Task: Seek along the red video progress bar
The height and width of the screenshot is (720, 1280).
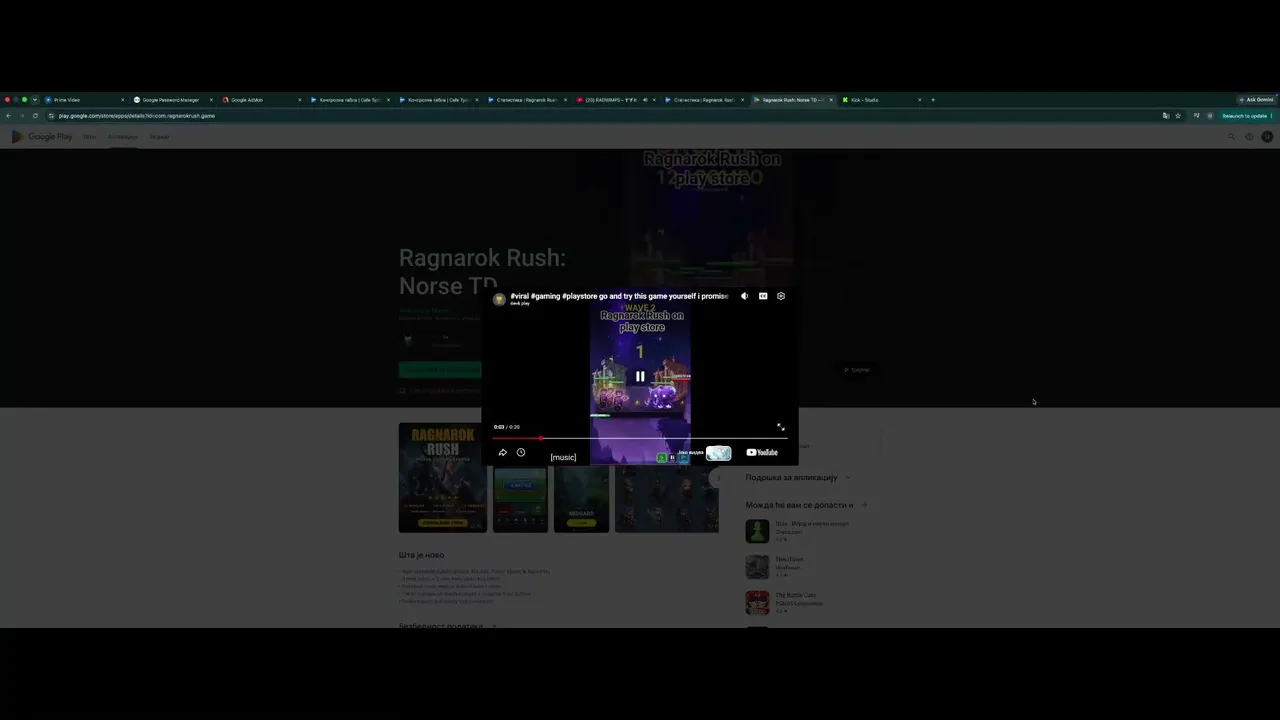Action: point(640,438)
